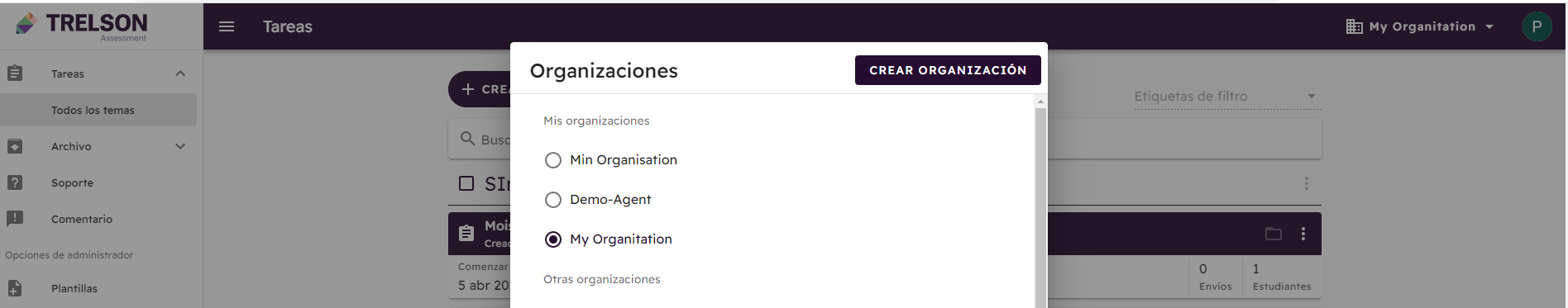
Task: Open the hamburger navigation menu
Action: pyautogui.click(x=227, y=26)
